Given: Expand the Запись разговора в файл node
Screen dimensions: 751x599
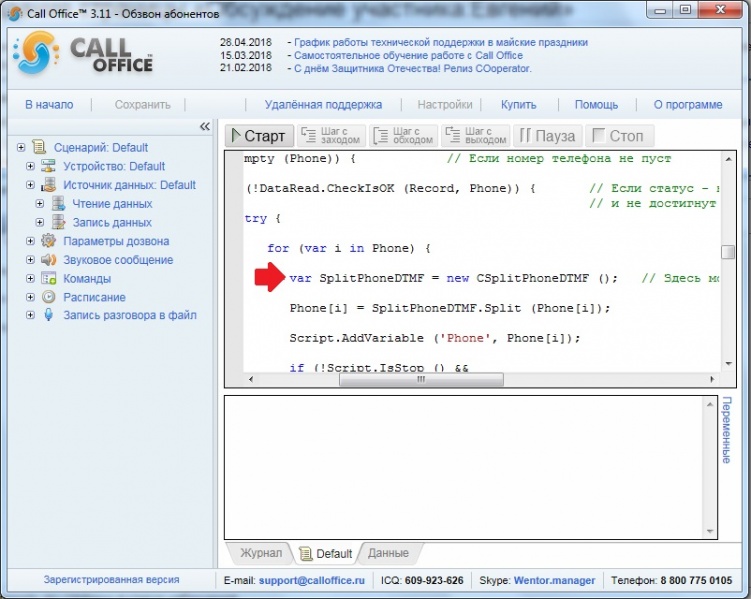Looking at the screenshot, I should (x=30, y=315).
